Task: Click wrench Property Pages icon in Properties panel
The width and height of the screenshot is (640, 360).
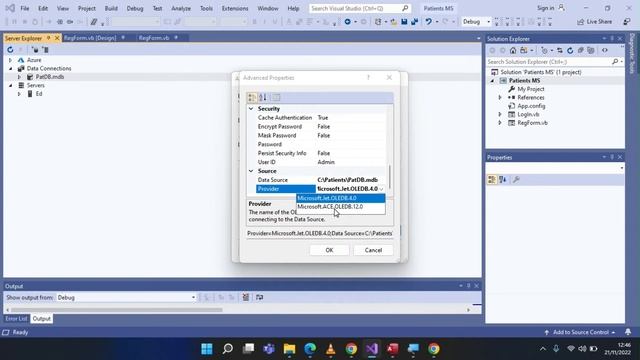Action: 516,180
